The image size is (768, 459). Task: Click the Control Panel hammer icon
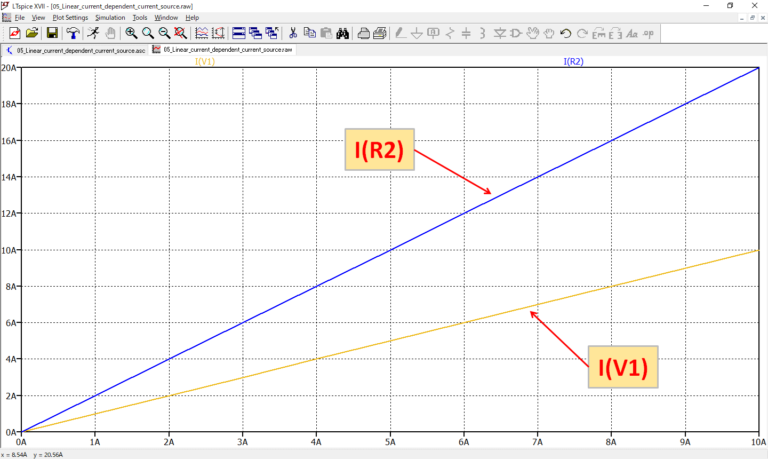pos(72,33)
